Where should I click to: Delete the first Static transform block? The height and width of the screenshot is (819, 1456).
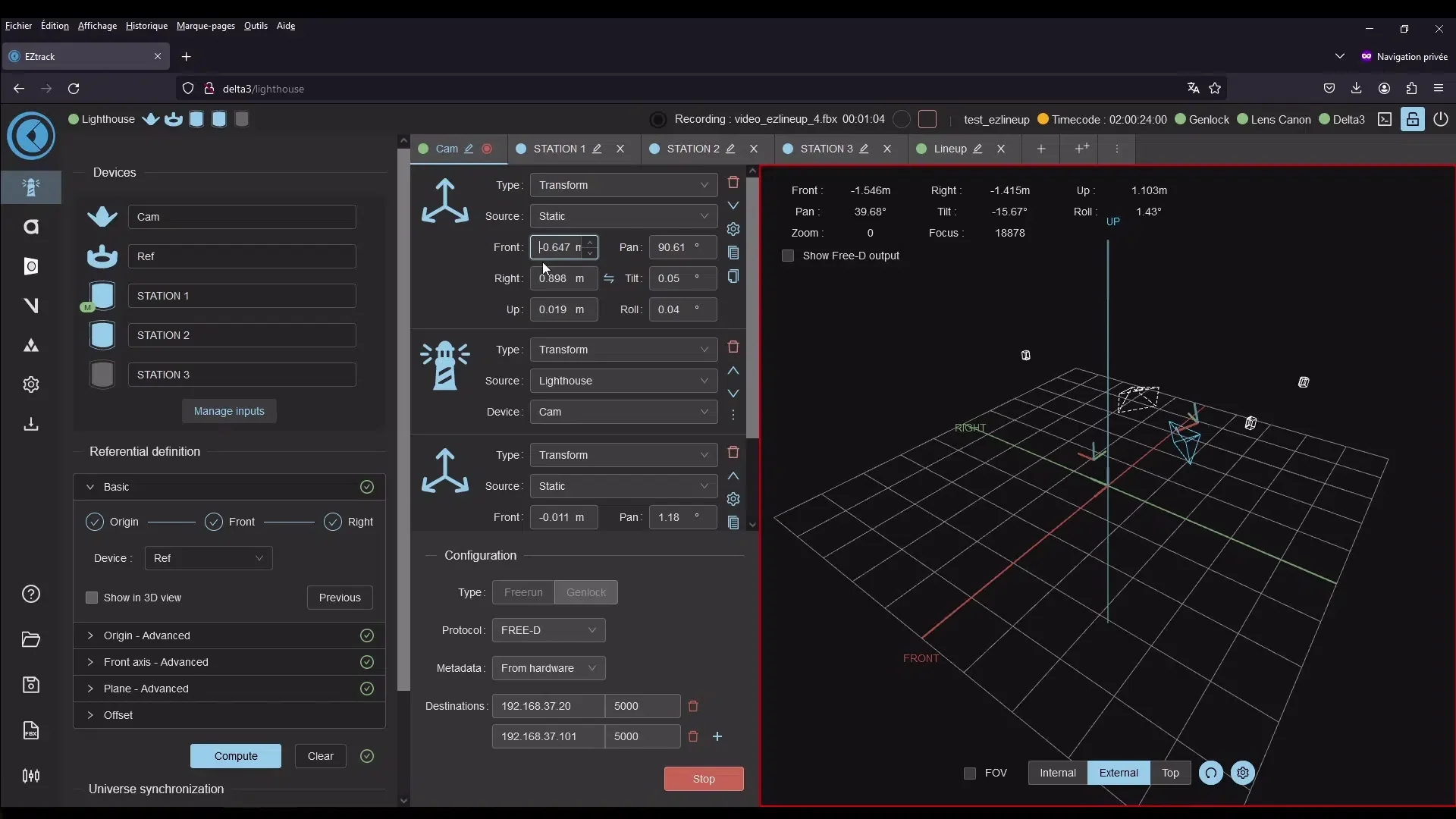tap(733, 182)
